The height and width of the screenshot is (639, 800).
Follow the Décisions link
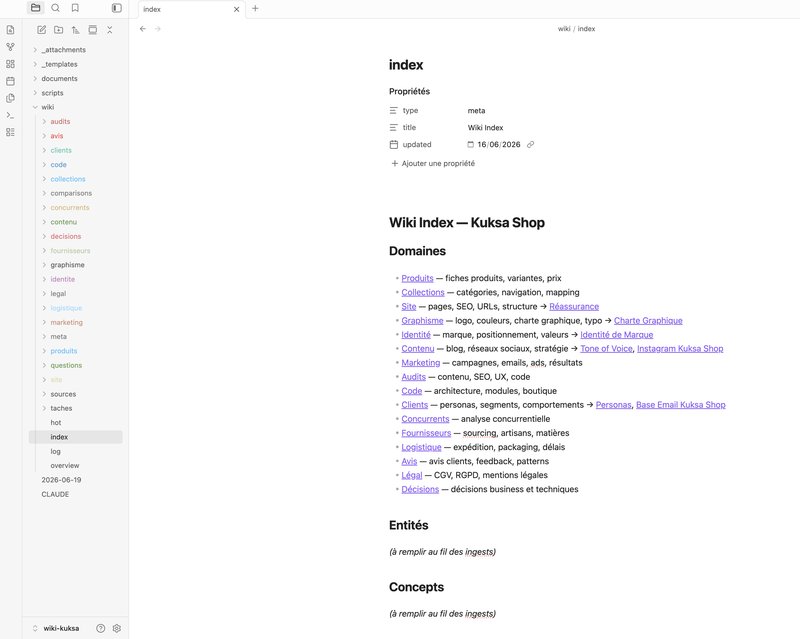pyautogui.click(x=420, y=489)
